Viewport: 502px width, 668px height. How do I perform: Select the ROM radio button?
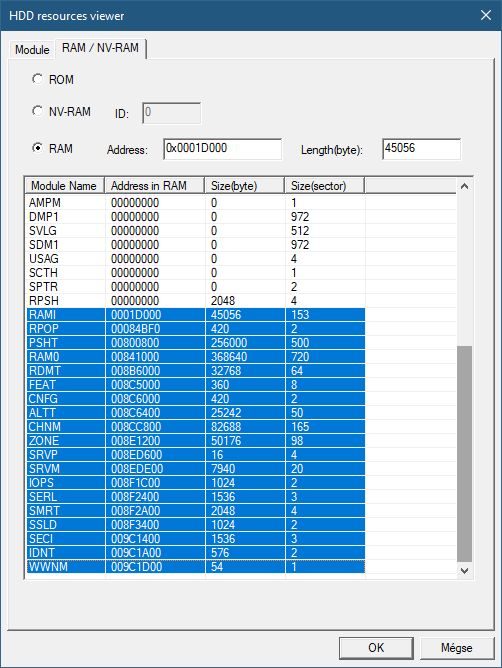click(38, 79)
